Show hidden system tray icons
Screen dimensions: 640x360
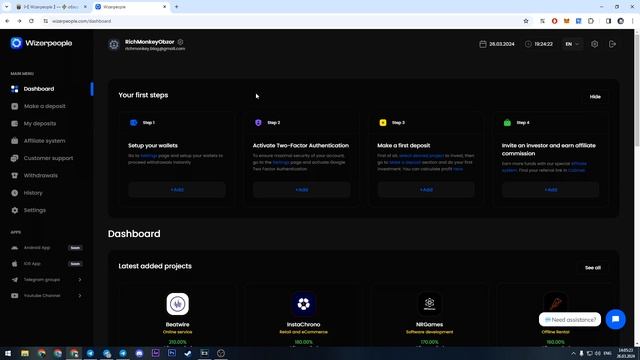[573, 353]
